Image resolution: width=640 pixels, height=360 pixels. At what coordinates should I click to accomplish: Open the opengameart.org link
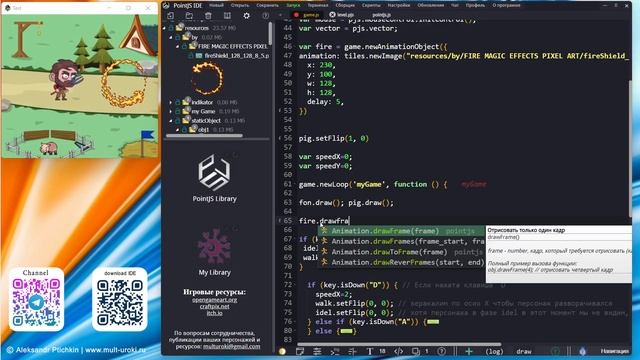(x=214, y=300)
